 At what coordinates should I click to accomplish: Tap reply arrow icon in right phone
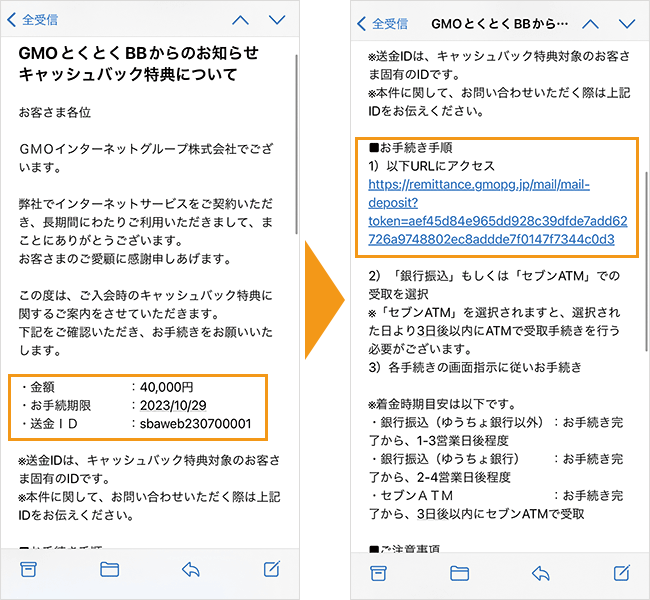(x=541, y=573)
